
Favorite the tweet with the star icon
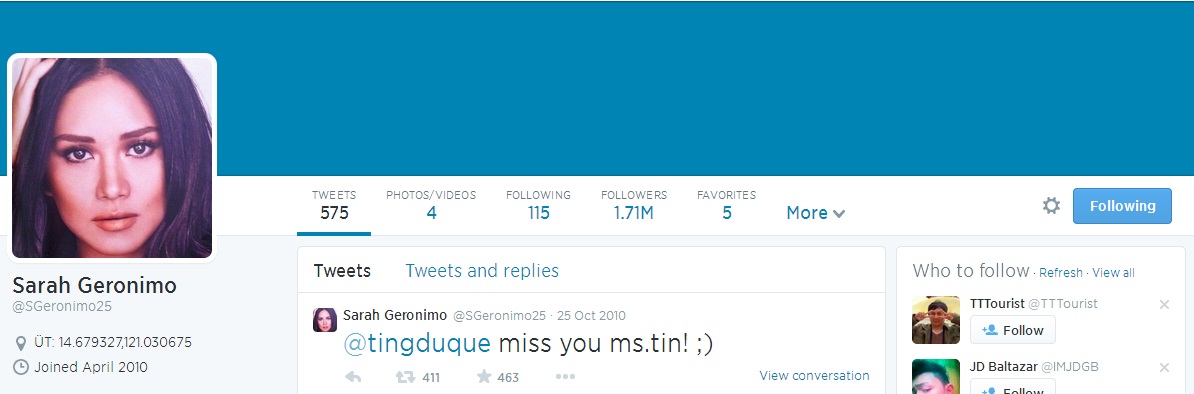coord(484,376)
